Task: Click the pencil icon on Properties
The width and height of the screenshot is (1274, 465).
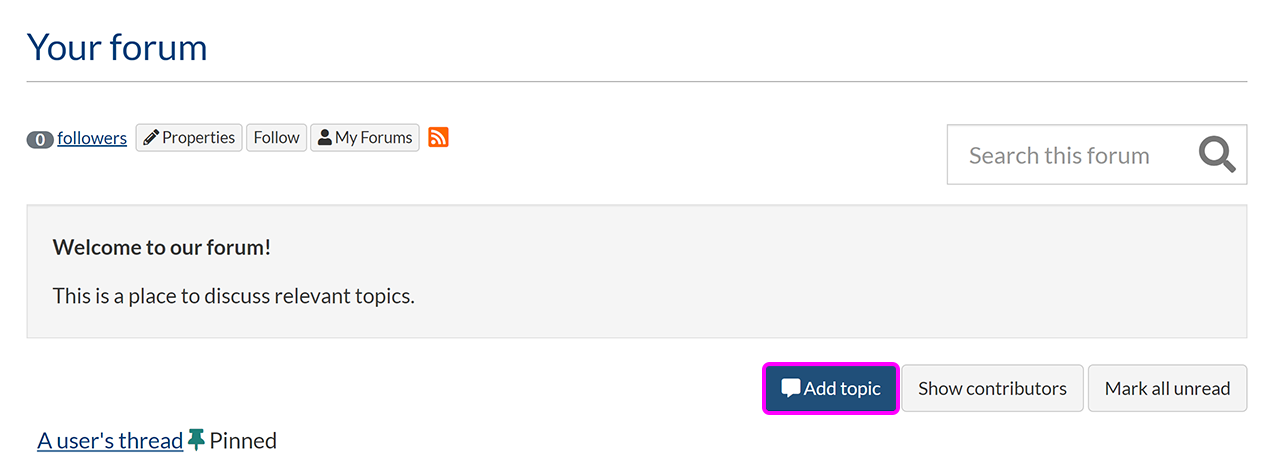Action: tap(150, 138)
